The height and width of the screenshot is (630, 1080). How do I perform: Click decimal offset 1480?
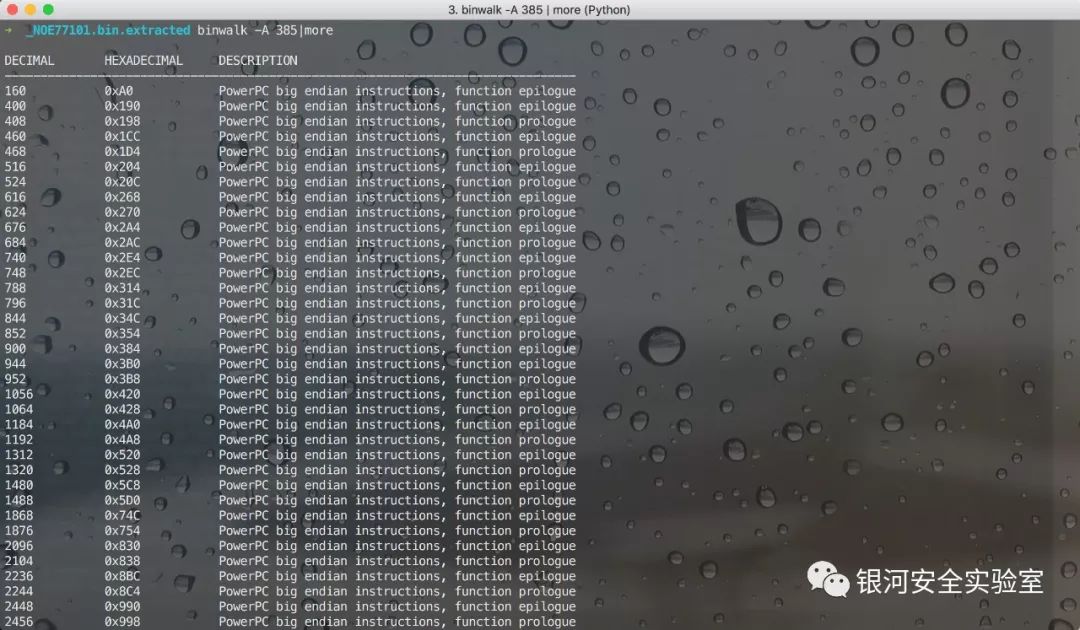pyautogui.click(x=19, y=485)
